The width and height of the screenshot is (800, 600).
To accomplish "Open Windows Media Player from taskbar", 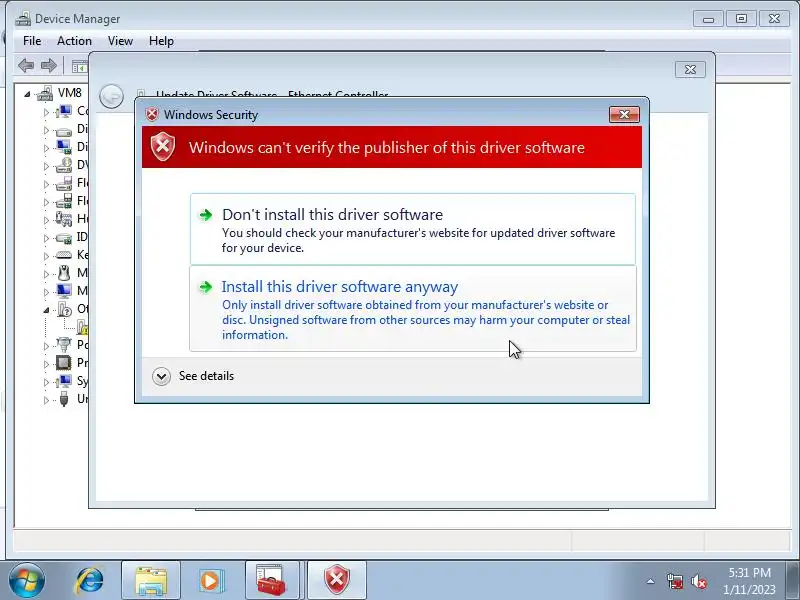I will tap(210, 581).
